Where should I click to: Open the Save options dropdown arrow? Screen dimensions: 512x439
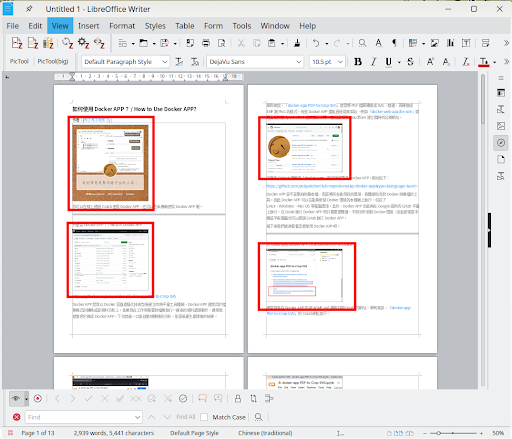pyautogui.click(x=175, y=43)
